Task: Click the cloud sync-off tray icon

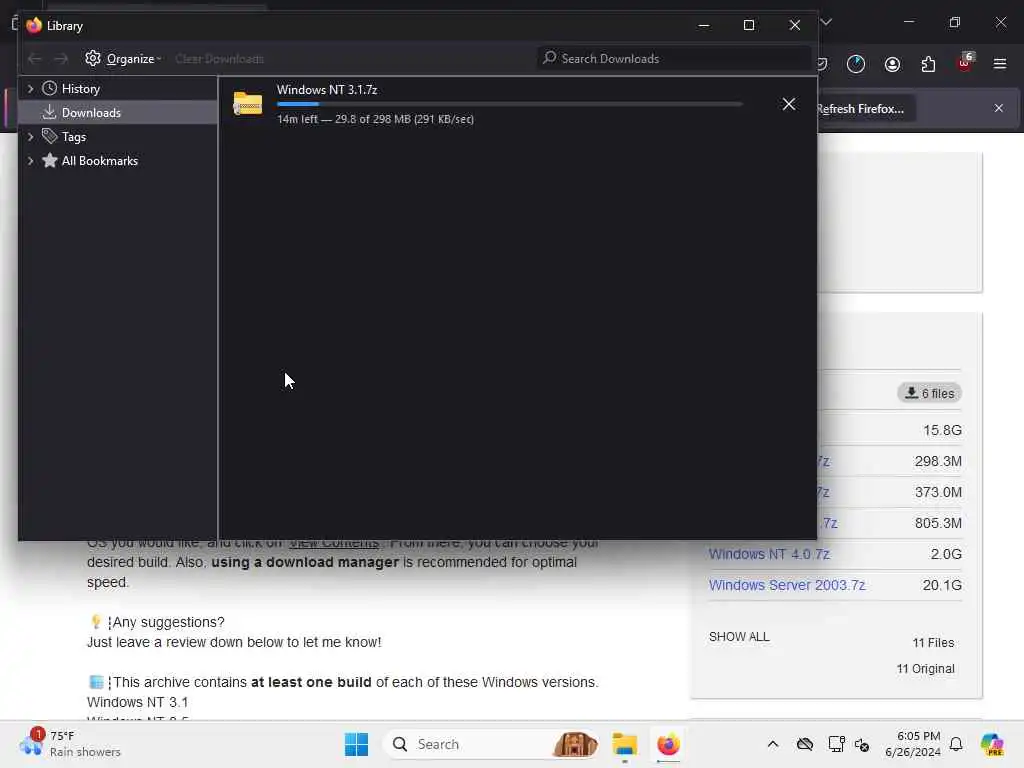Action: pos(805,744)
